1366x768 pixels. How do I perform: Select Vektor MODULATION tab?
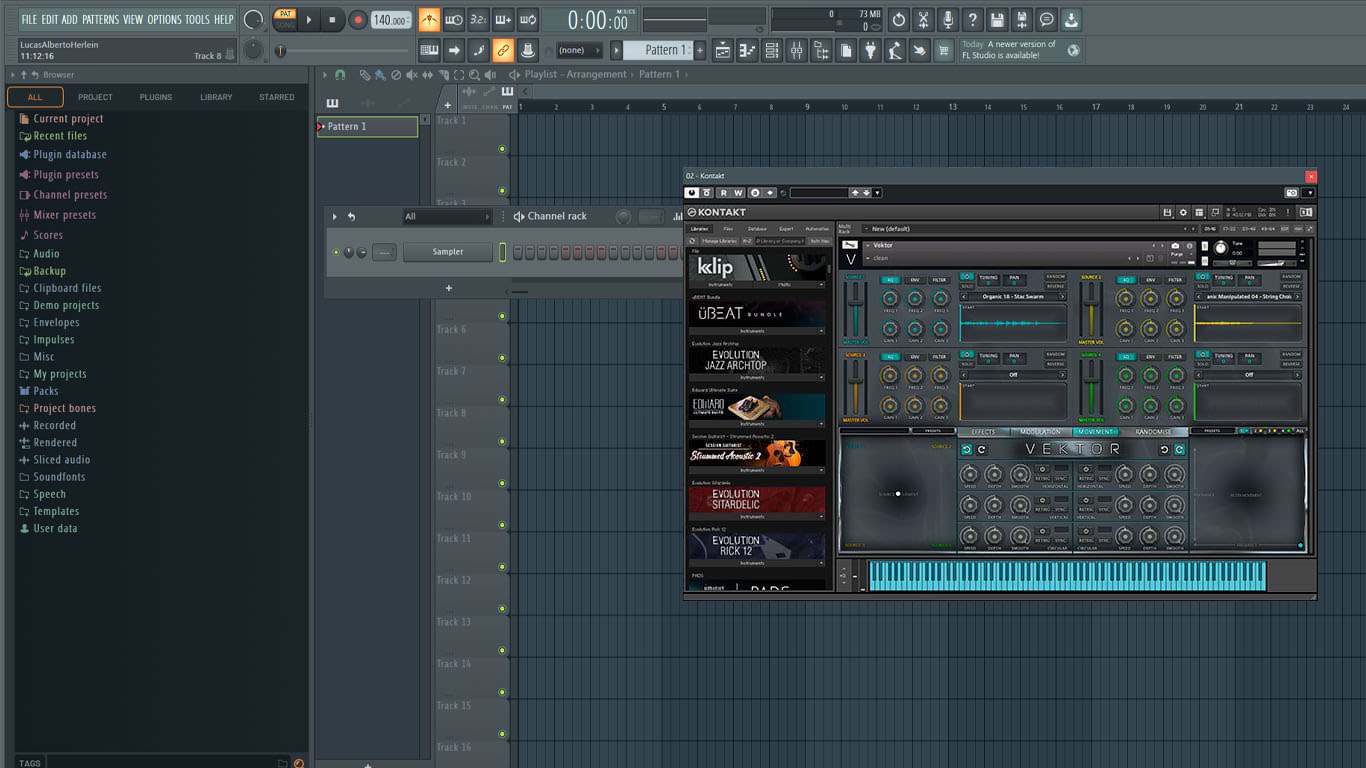point(1040,432)
